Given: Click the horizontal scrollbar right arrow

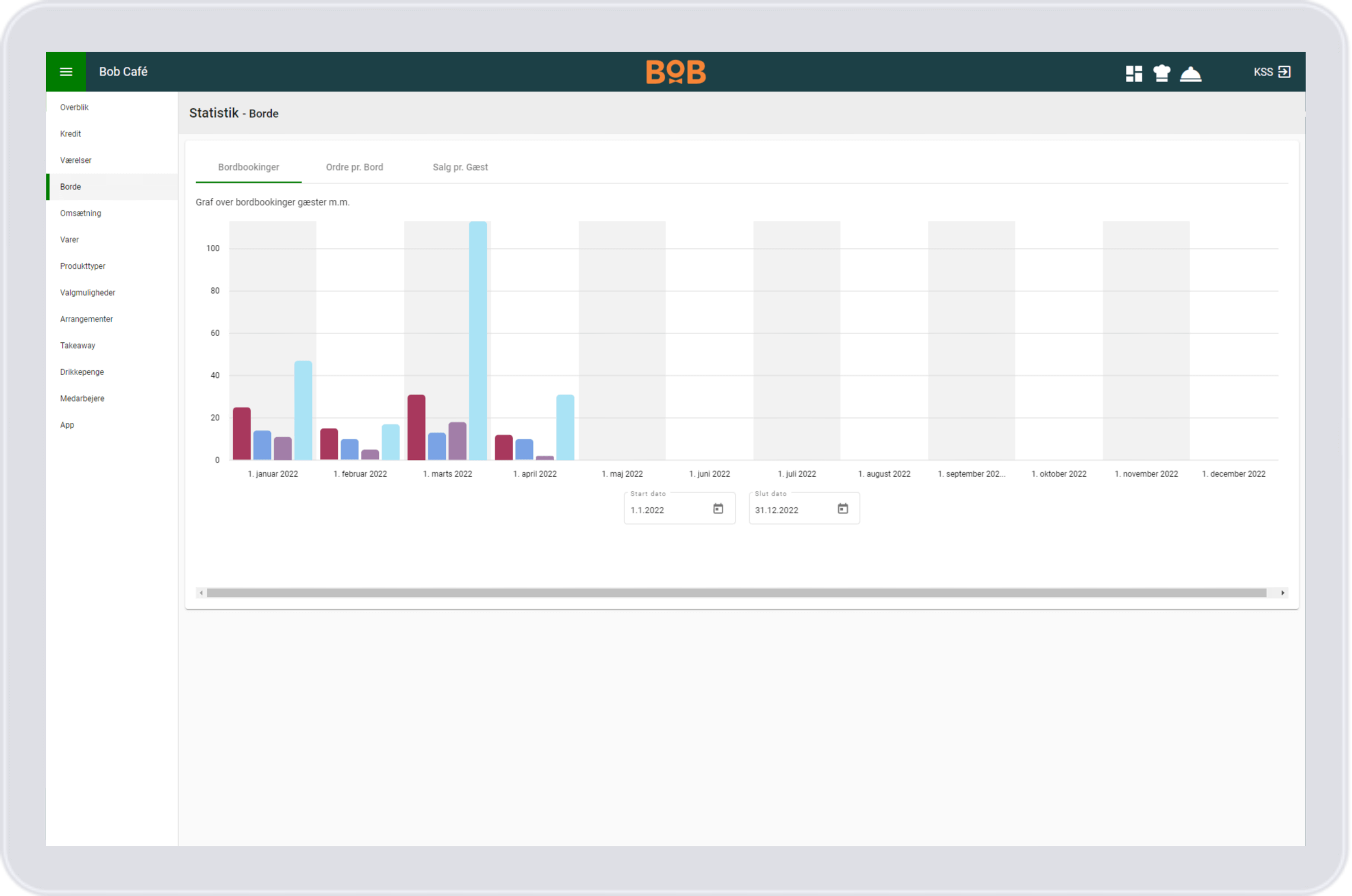Looking at the screenshot, I should (x=1283, y=593).
